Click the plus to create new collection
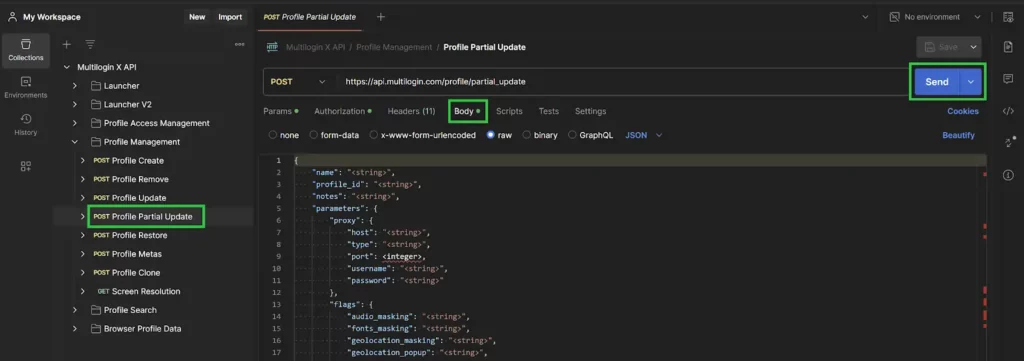Image resolution: width=1024 pixels, height=361 pixels. 66,44
